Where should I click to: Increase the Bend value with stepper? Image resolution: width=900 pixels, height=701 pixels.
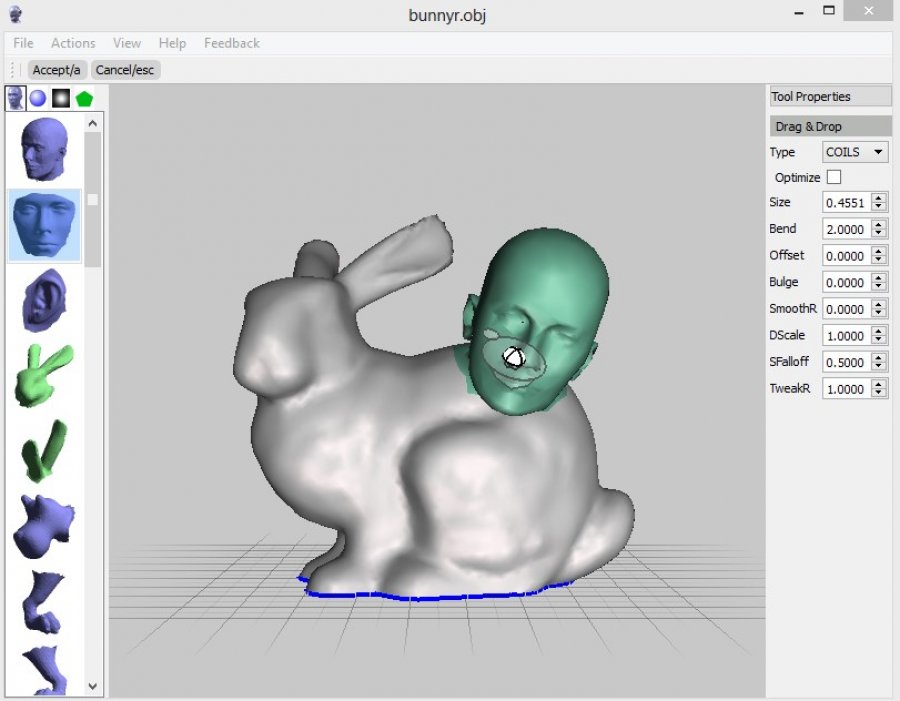pos(878,225)
